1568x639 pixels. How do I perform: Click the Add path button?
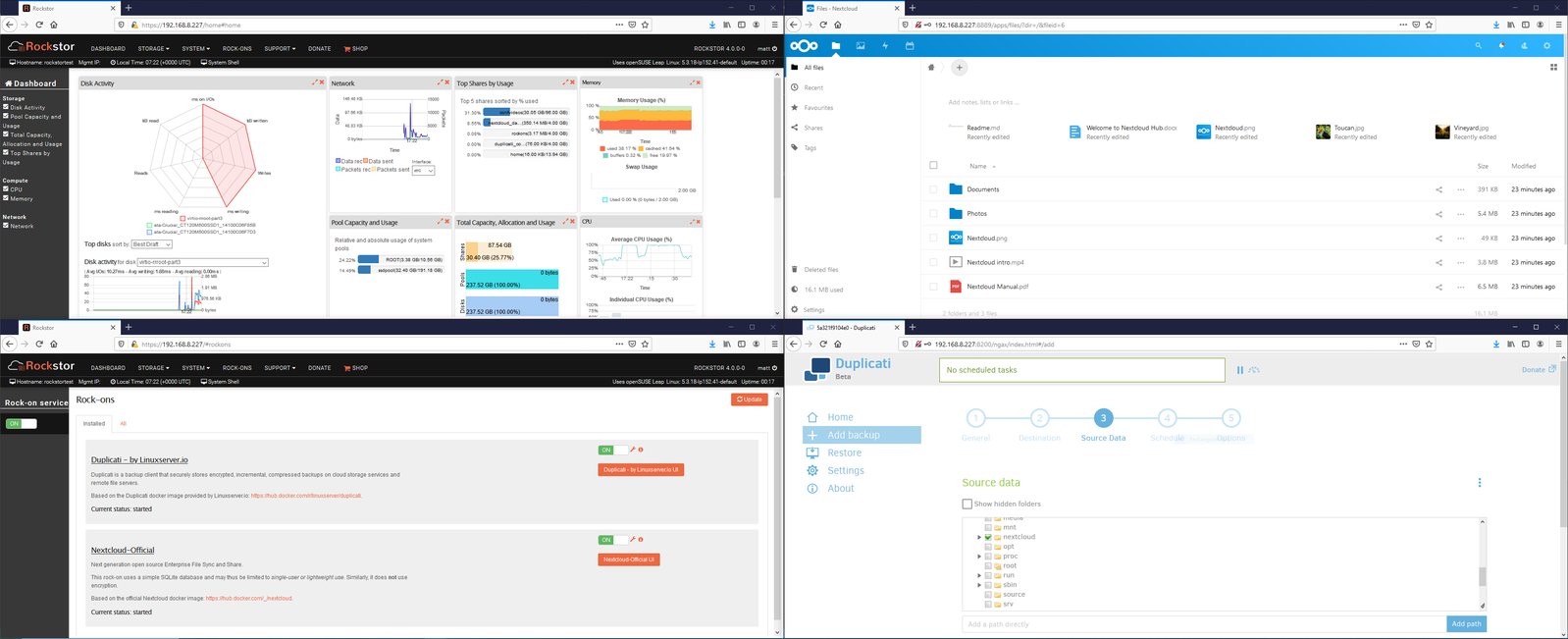click(1466, 624)
